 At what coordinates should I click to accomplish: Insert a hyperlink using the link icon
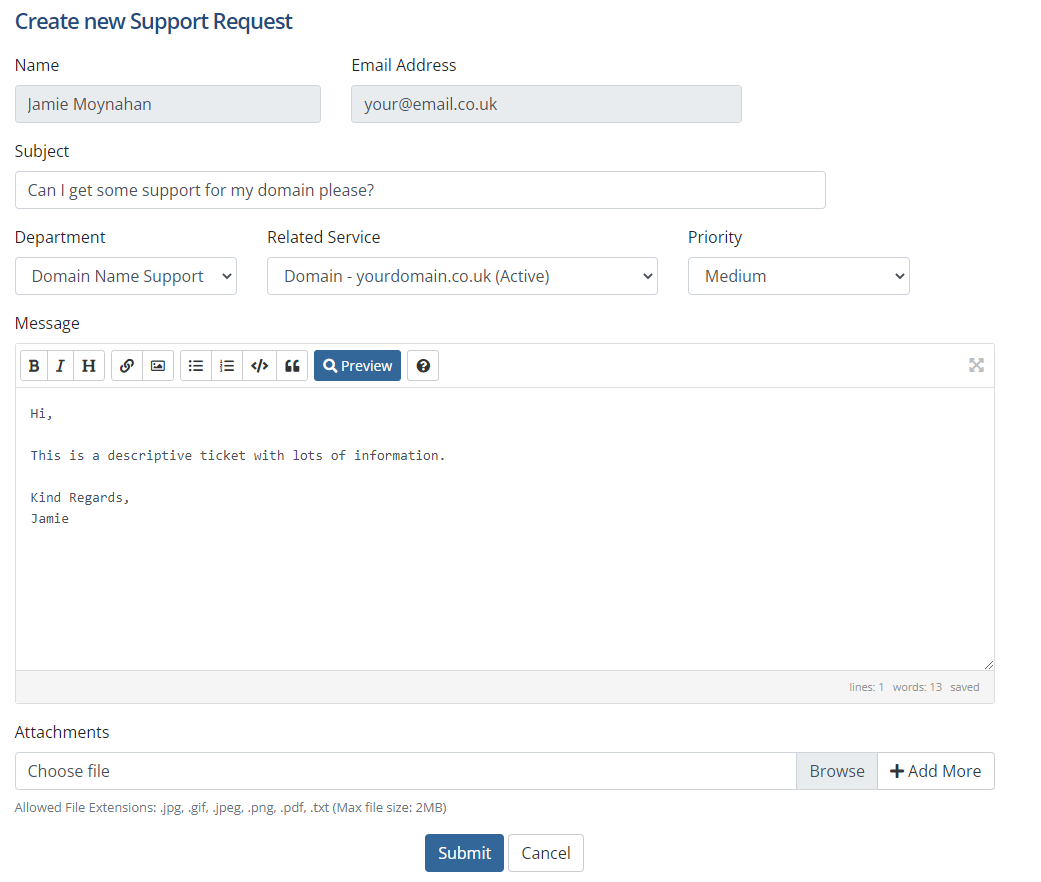click(127, 366)
